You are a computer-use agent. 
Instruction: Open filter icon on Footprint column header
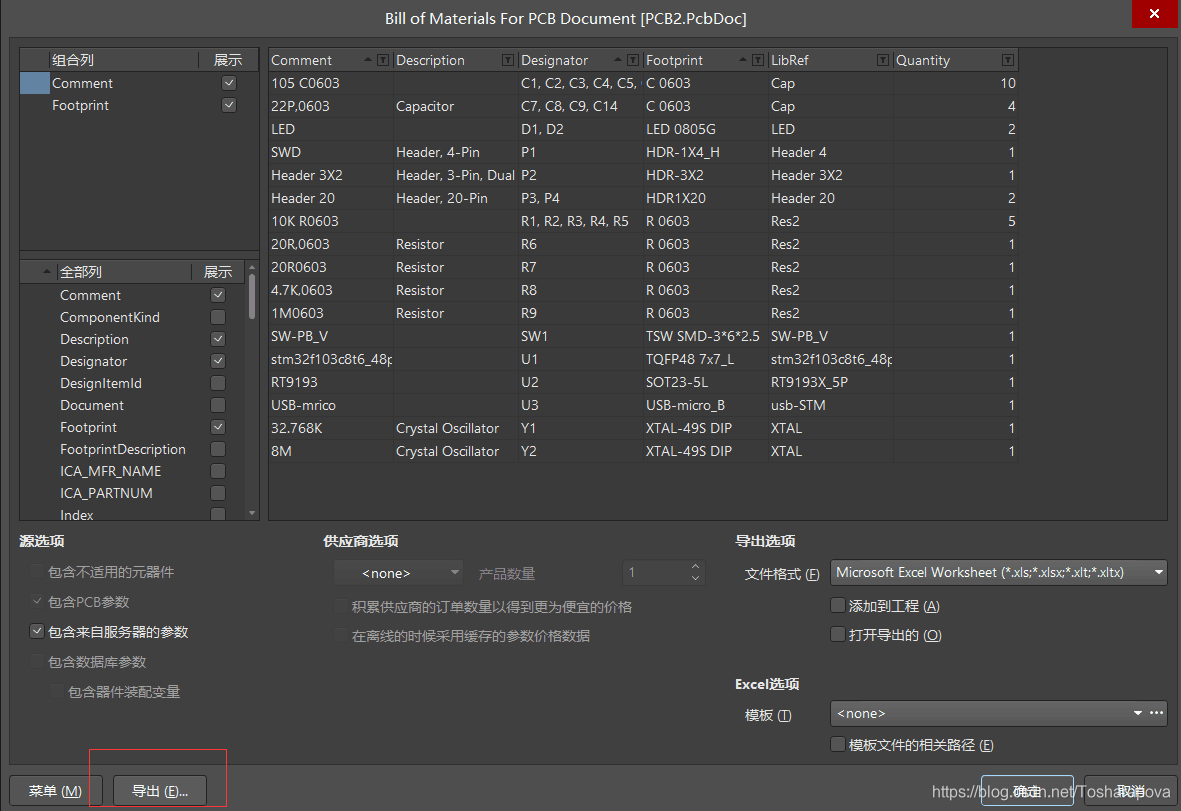758,60
